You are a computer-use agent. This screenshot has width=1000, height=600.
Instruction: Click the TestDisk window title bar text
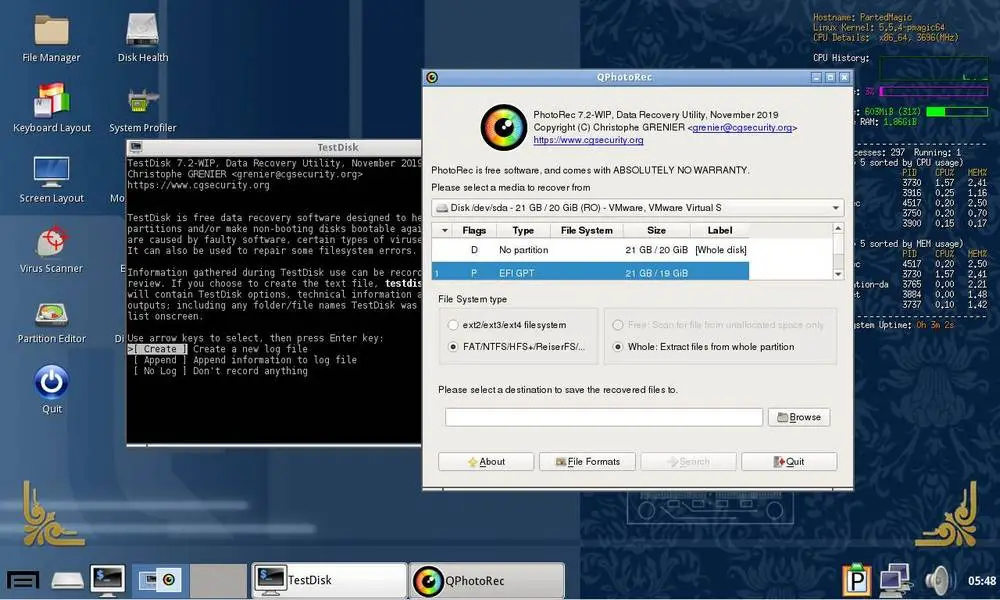tap(338, 147)
